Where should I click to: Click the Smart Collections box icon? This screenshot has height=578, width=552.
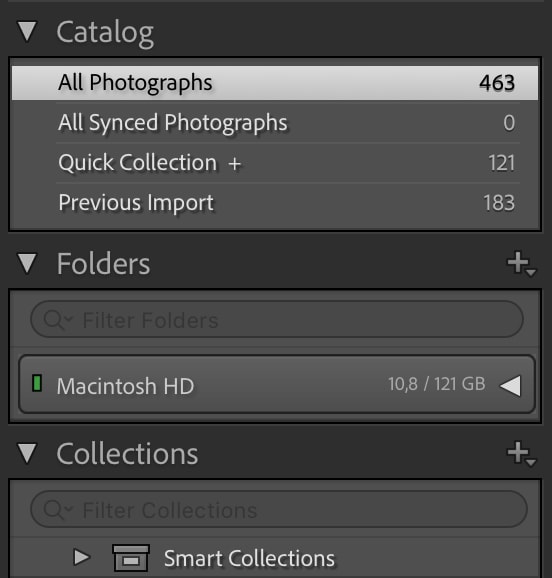tap(131, 558)
